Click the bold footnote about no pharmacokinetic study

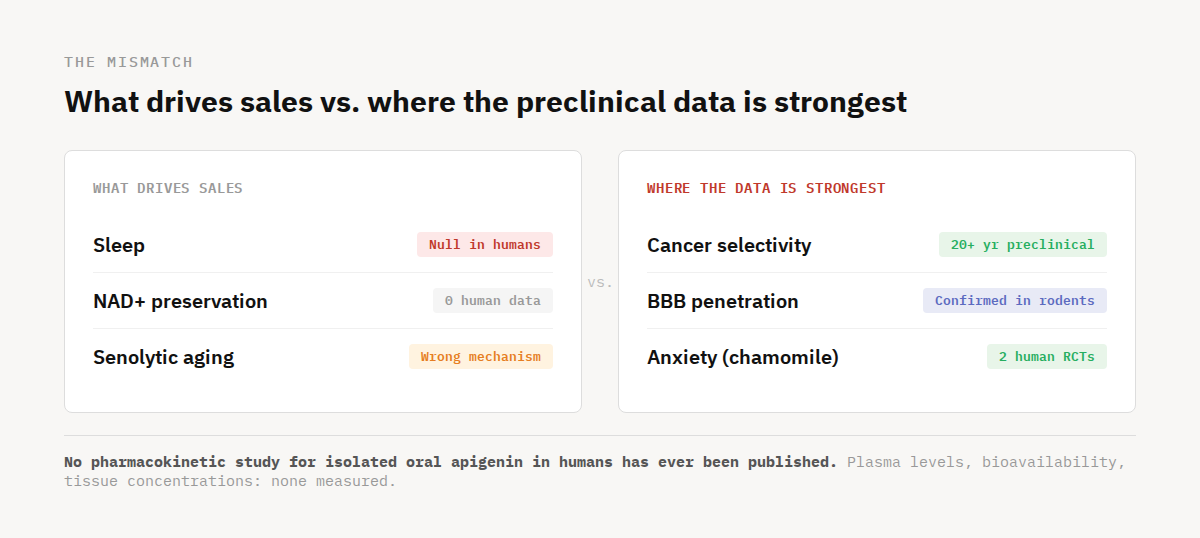tap(450, 462)
